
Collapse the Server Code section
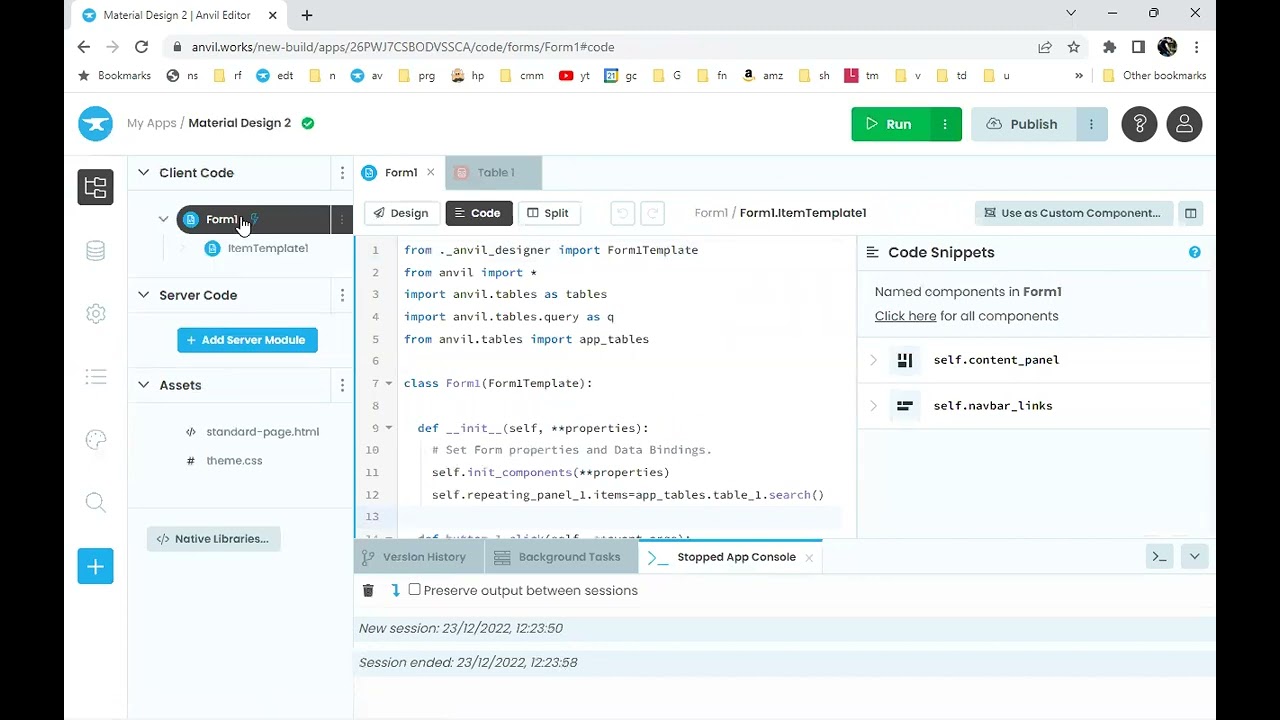point(144,295)
